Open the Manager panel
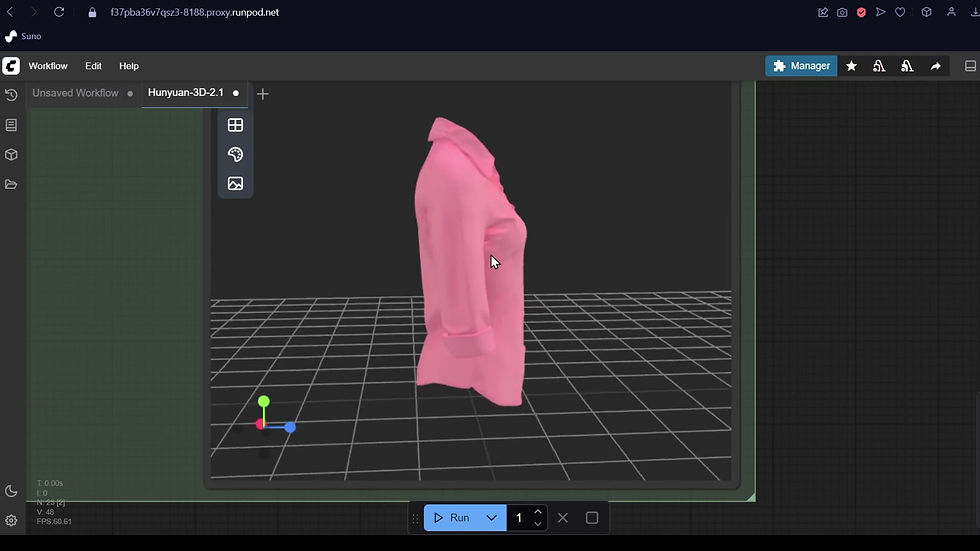Viewport: 980px width, 551px height. click(801, 66)
